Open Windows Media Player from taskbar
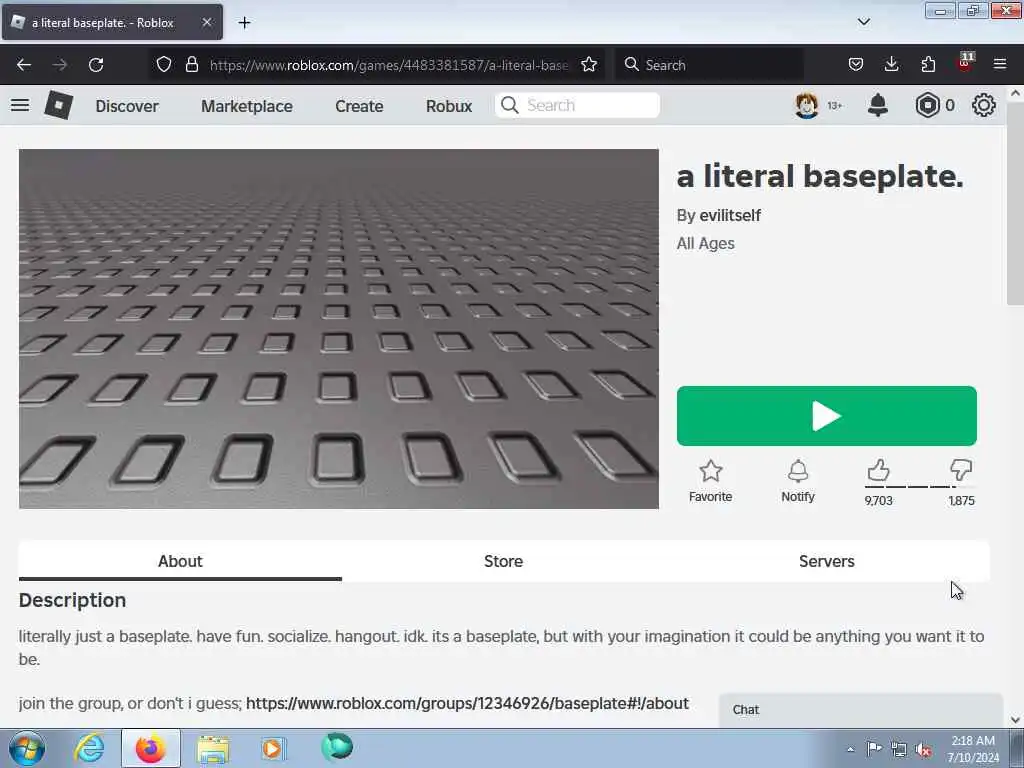The height and width of the screenshot is (768, 1024). [x=273, y=748]
